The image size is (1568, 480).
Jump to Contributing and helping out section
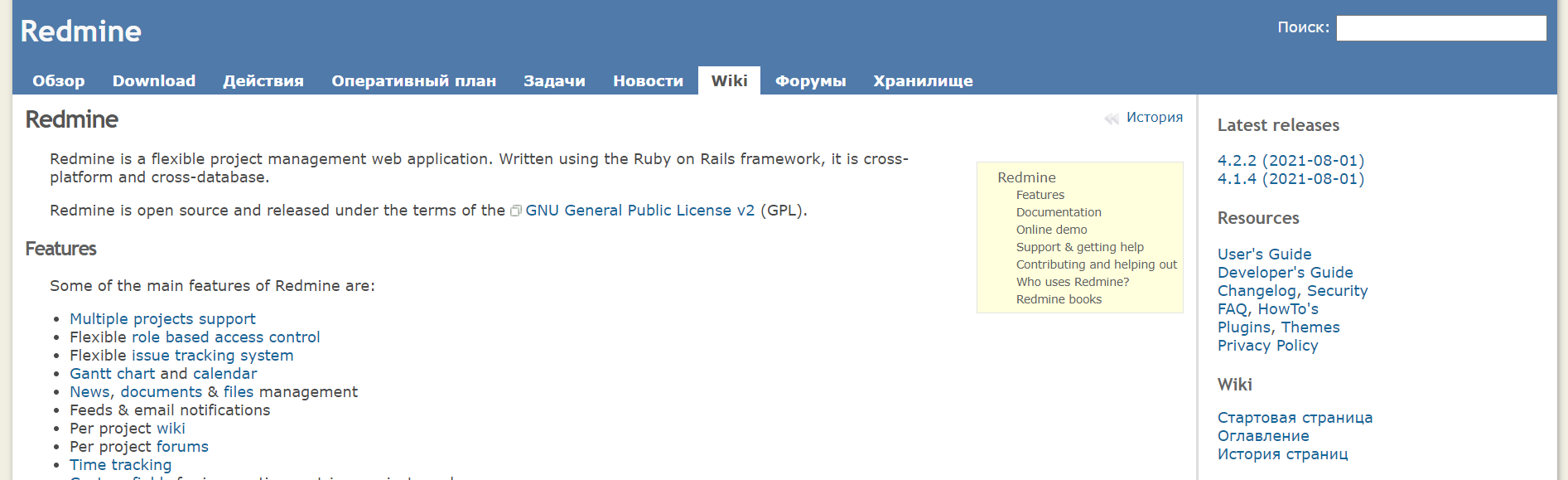1097,264
